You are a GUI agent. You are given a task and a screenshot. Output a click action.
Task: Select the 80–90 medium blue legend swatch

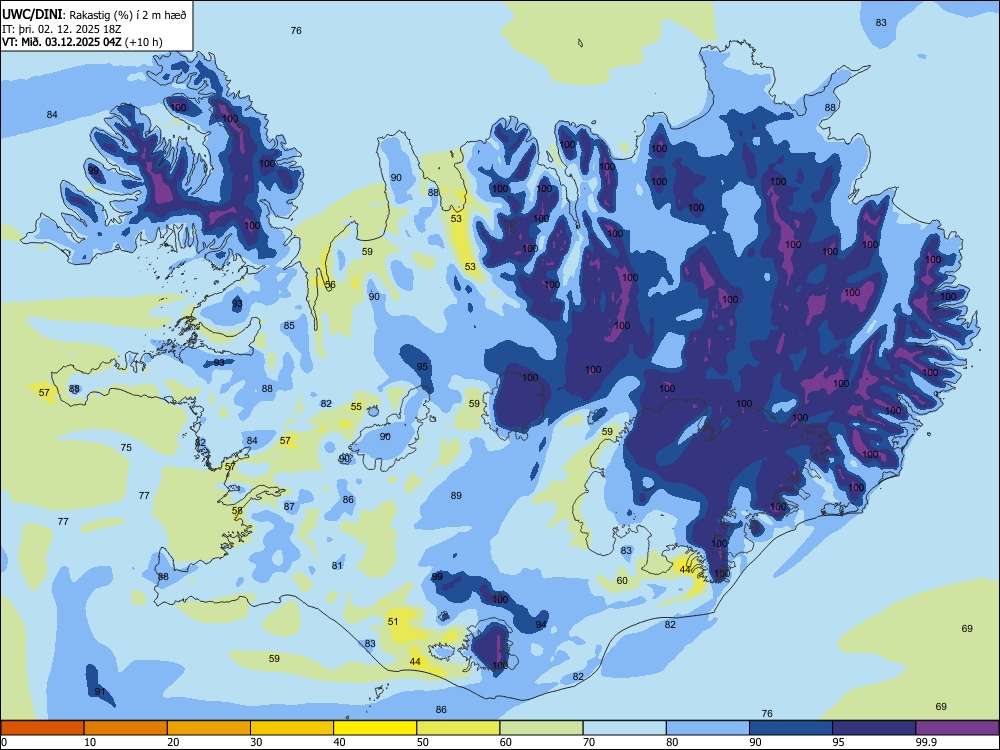click(708, 728)
